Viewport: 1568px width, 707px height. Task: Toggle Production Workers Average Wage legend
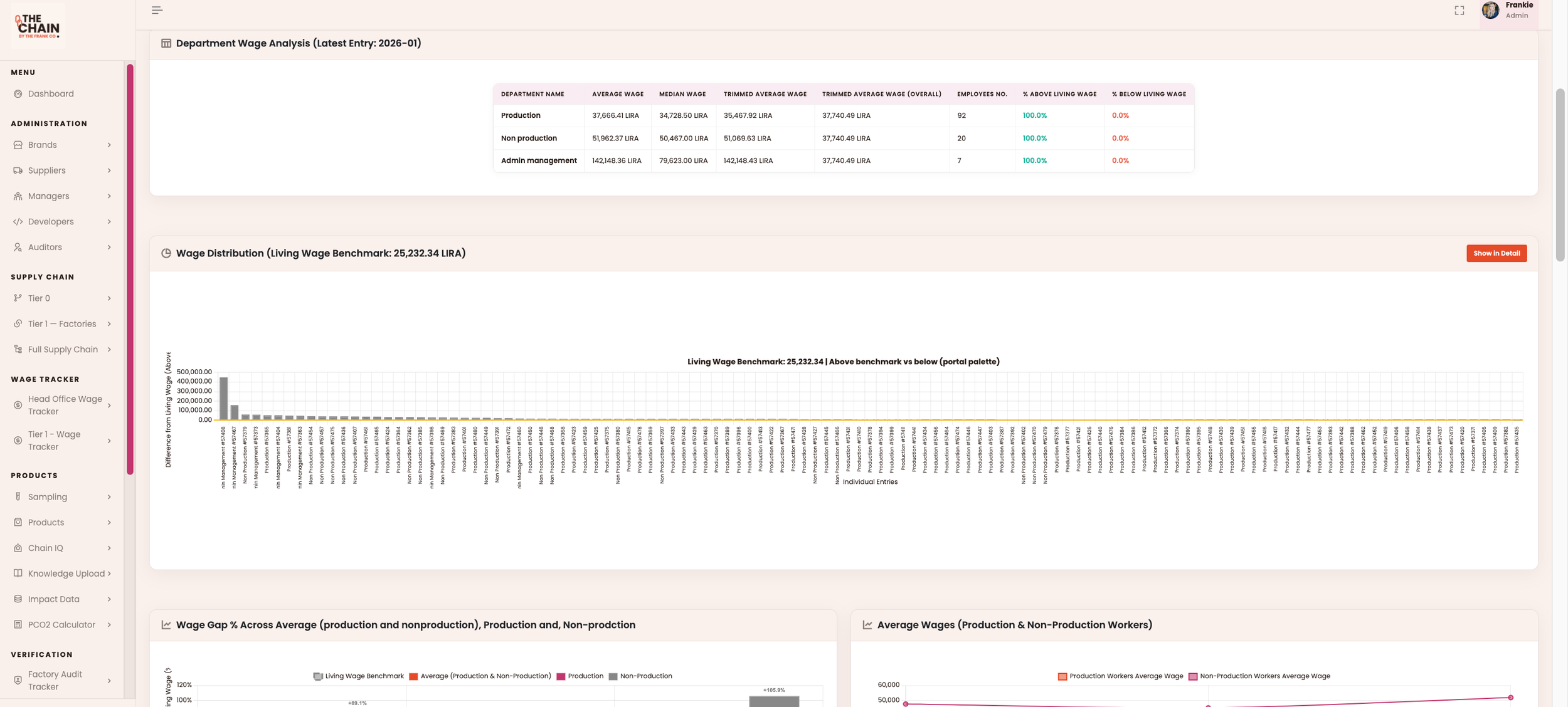tap(1120, 676)
